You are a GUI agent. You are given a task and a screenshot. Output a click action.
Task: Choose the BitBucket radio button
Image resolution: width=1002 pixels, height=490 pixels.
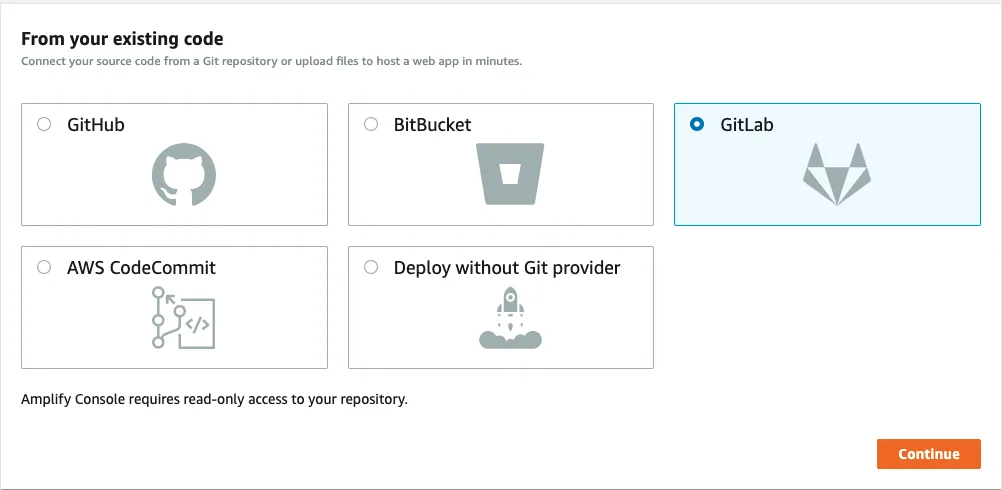371,125
